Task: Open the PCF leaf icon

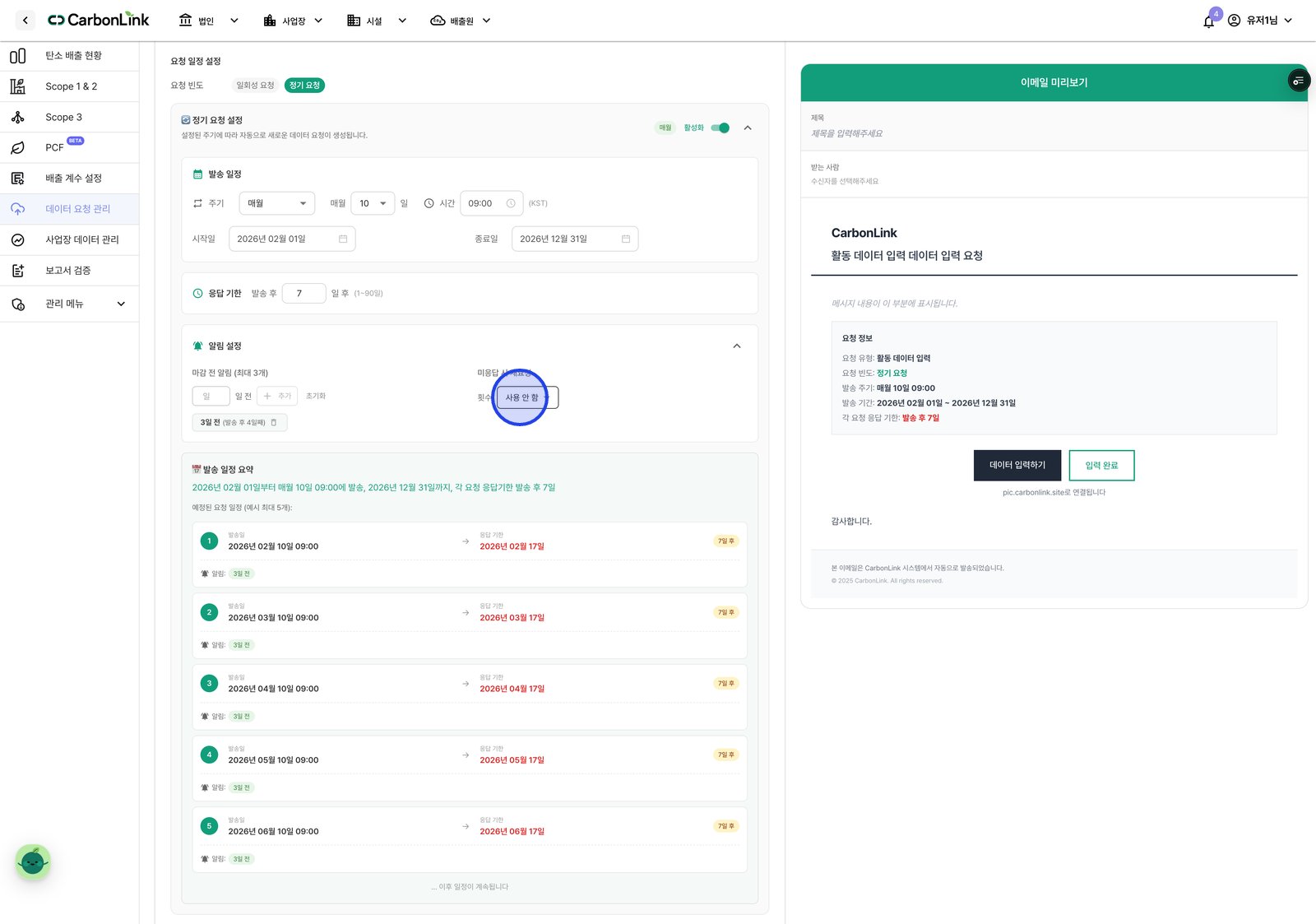Action: 17,148
